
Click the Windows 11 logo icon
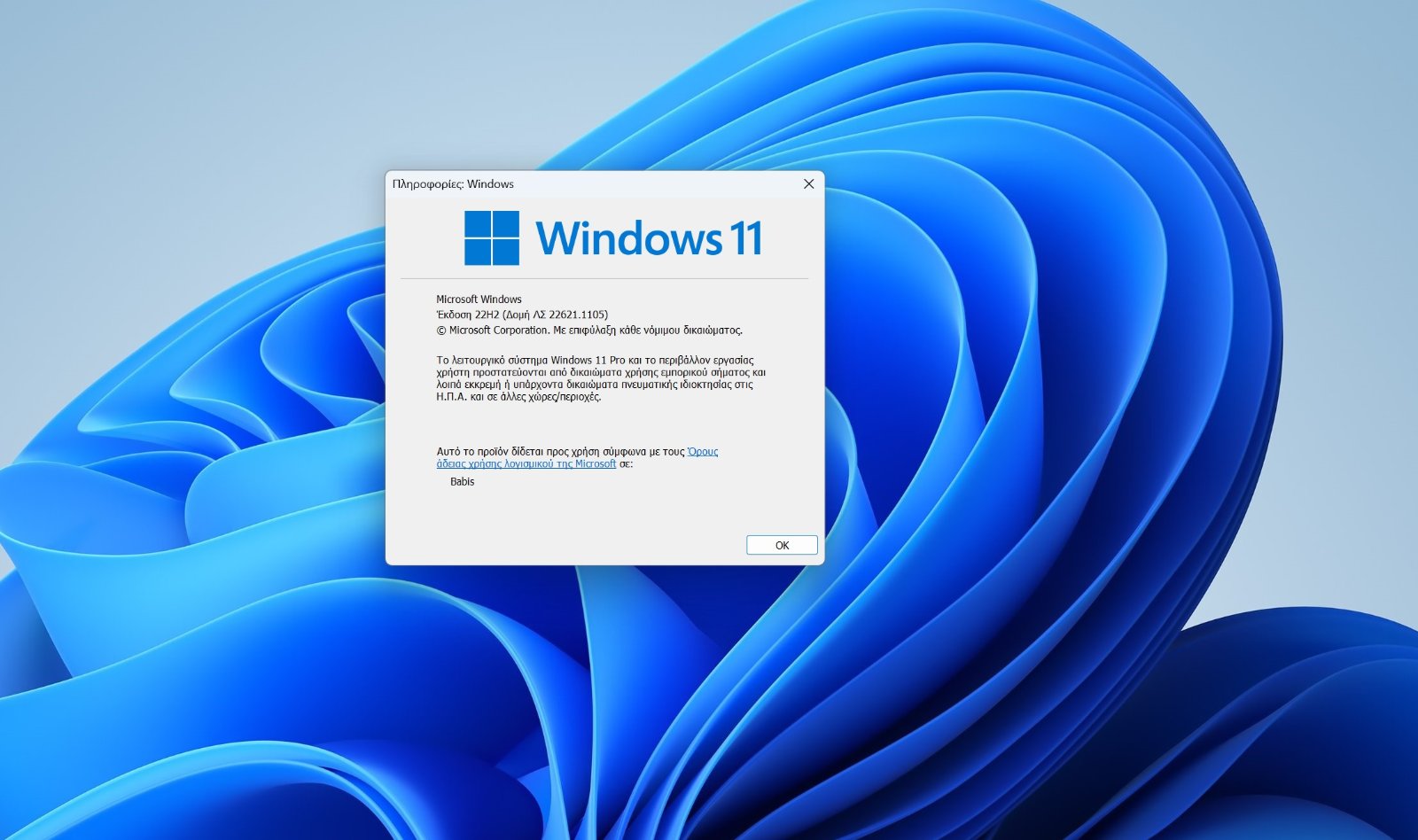(x=492, y=237)
